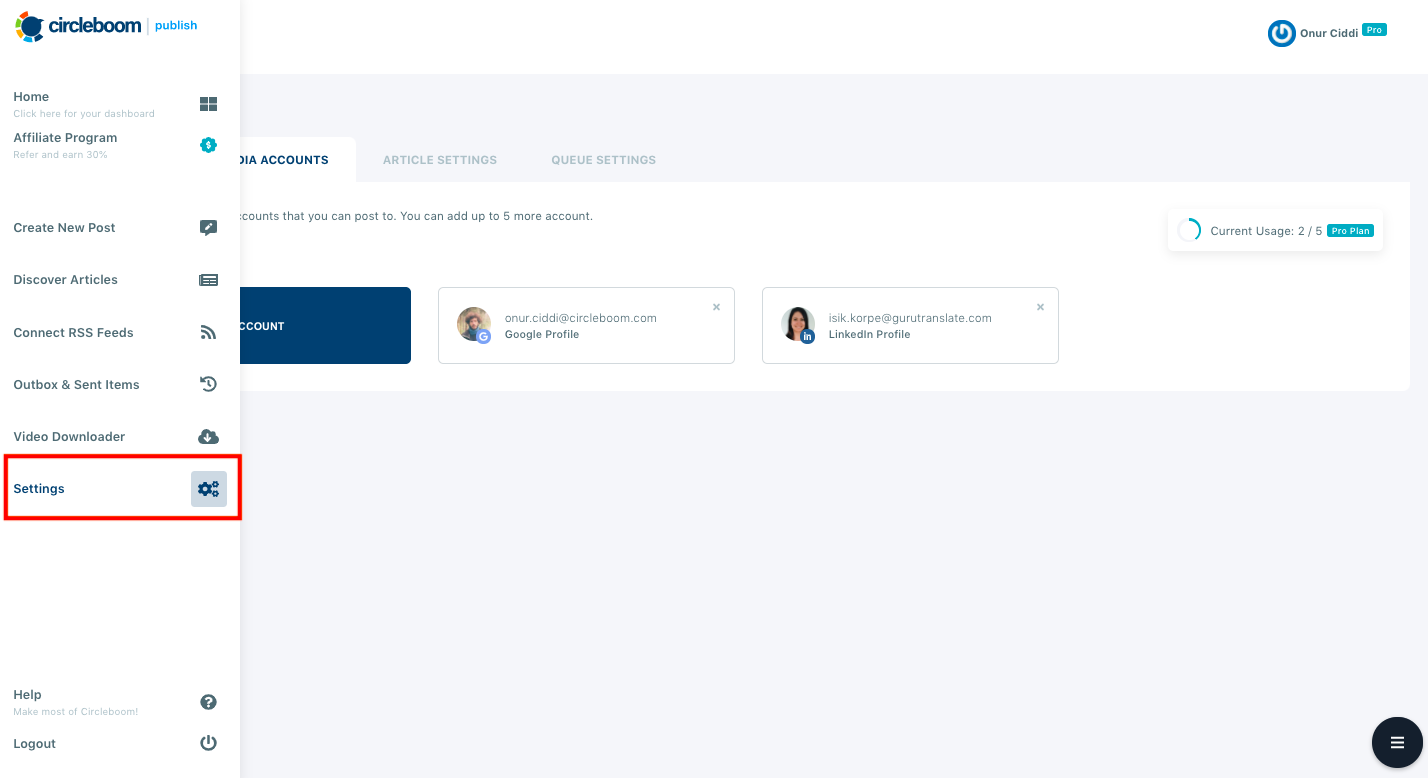Click 'Refer and earn 30%' subtitle
The image size is (1428, 778).
coord(60,155)
